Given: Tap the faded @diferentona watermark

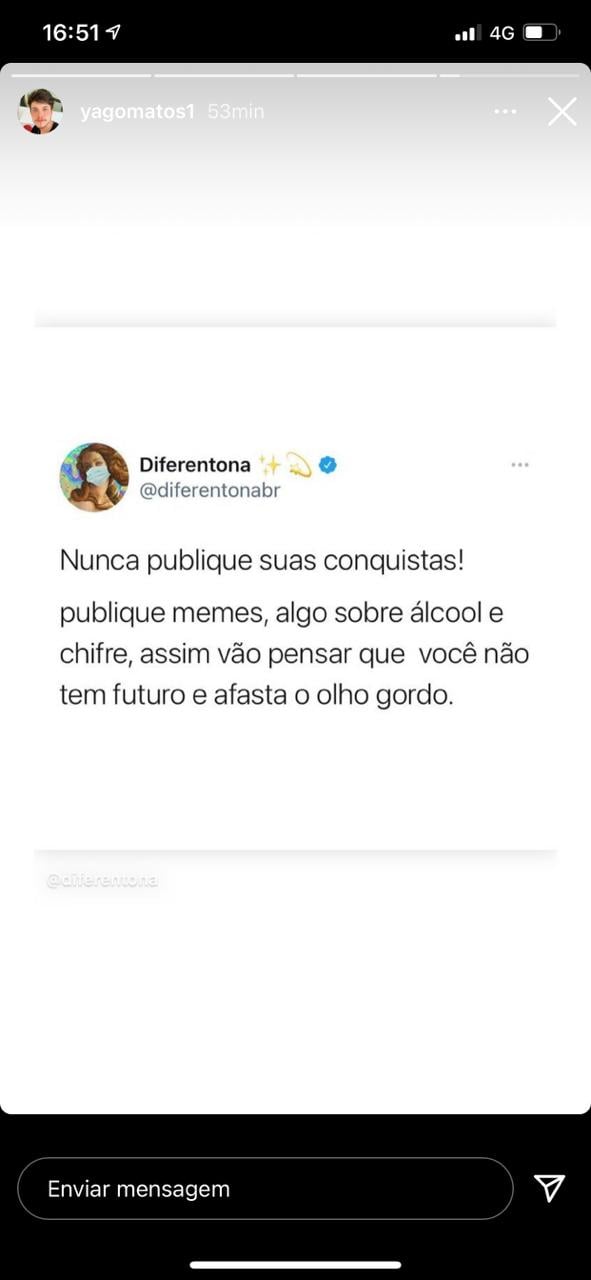Looking at the screenshot, I should pos(102,881).
